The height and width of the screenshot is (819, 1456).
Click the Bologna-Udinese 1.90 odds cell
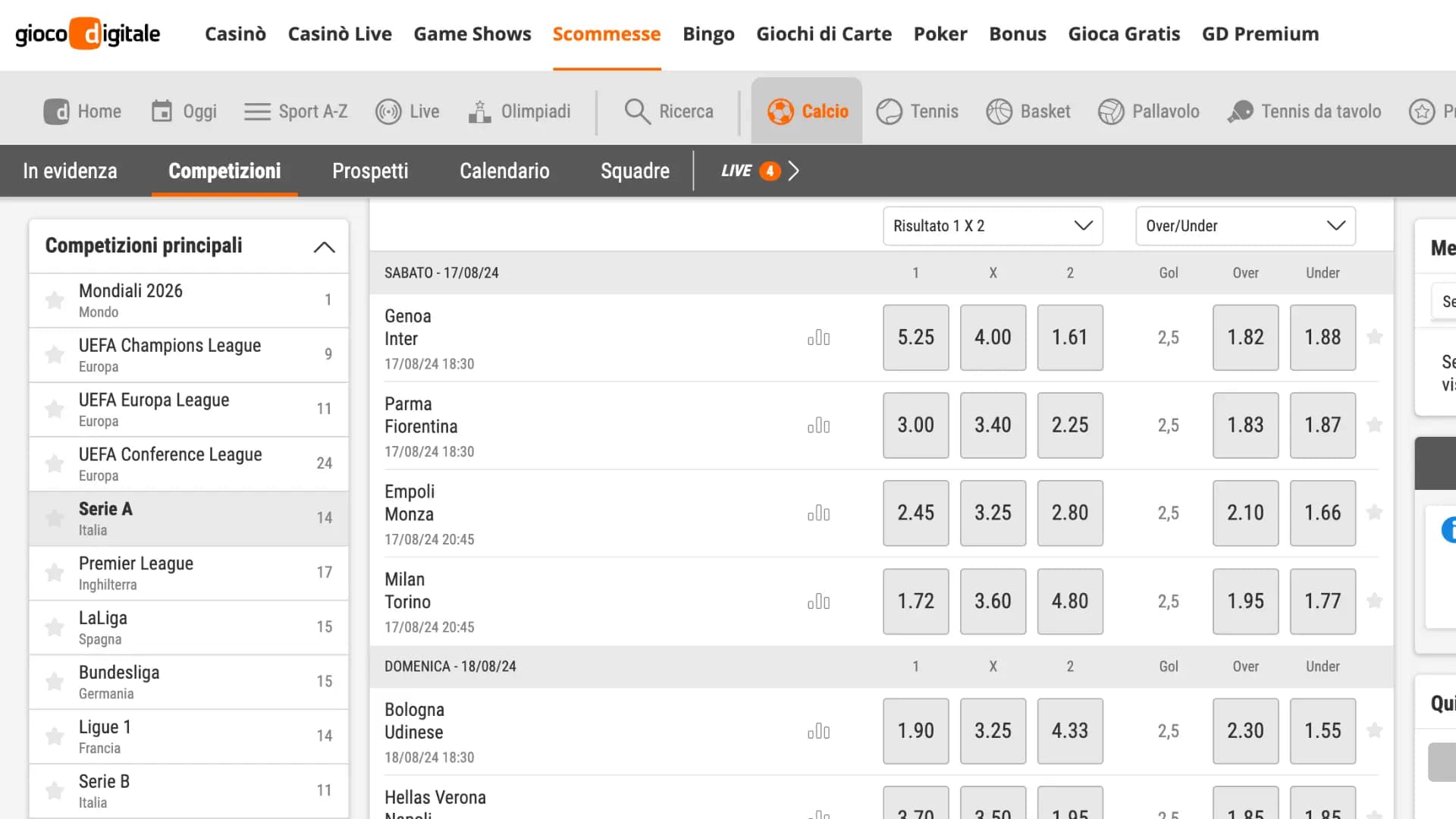tap(915, 731)
